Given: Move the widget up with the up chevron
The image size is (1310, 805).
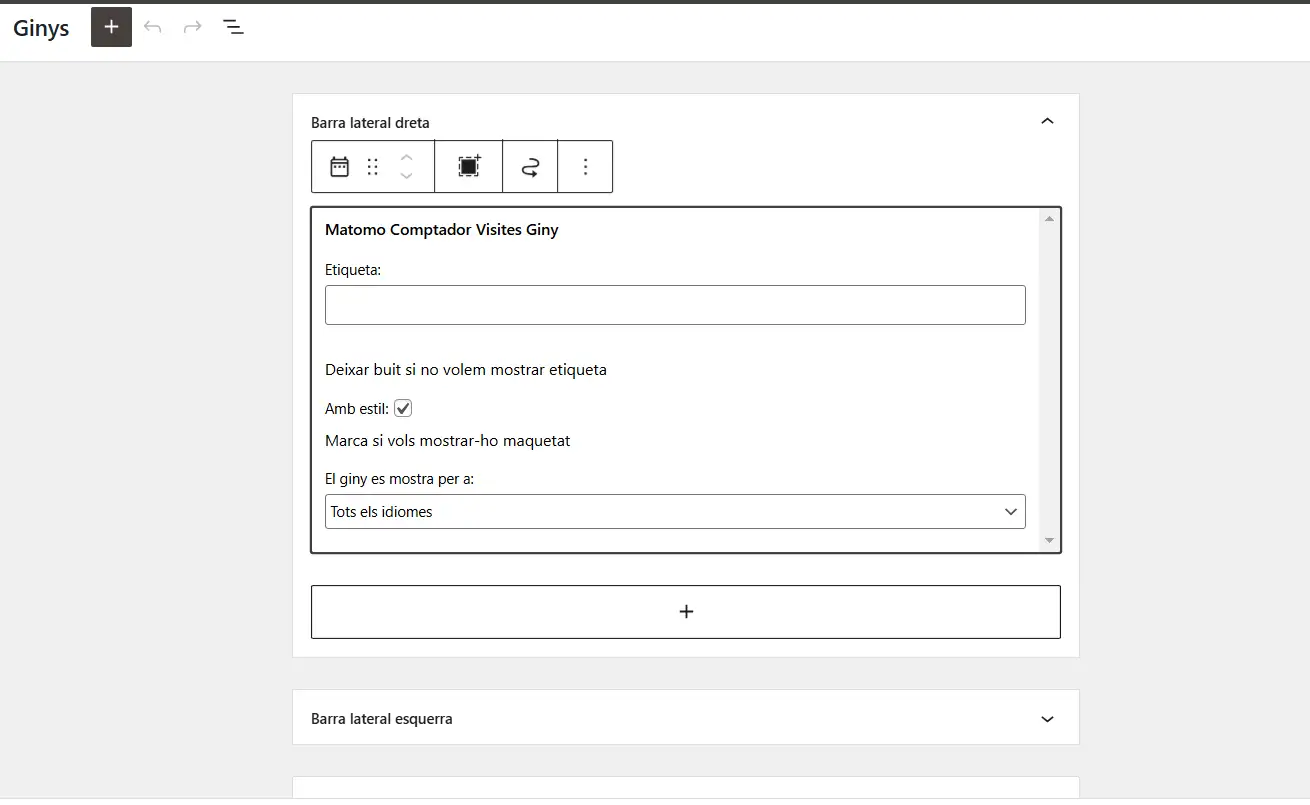Looking at the screenshot, I should point(406,157).
